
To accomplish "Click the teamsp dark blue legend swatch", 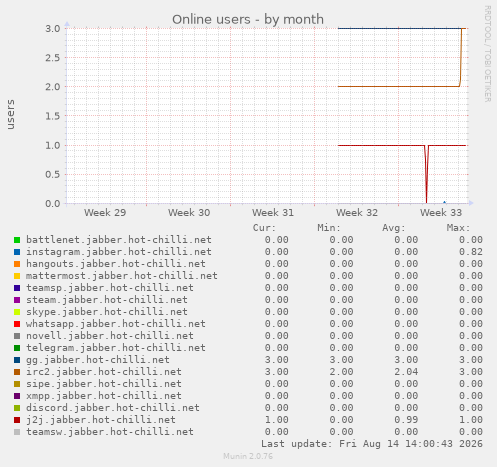I will click(17, 288).
